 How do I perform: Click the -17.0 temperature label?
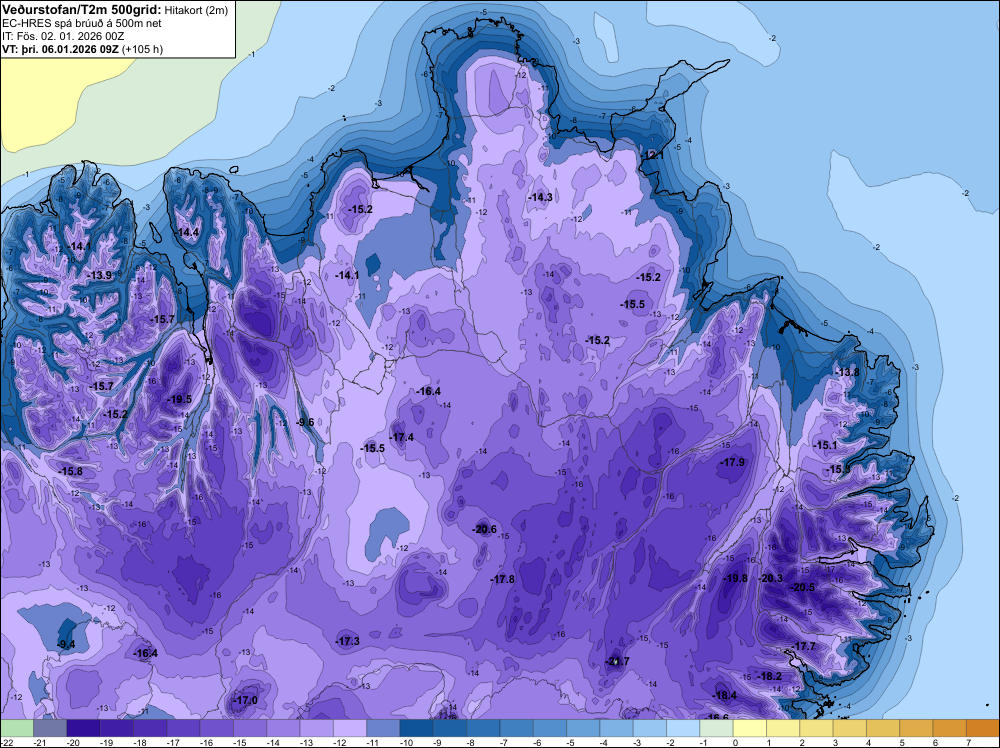tap(246, 700)
